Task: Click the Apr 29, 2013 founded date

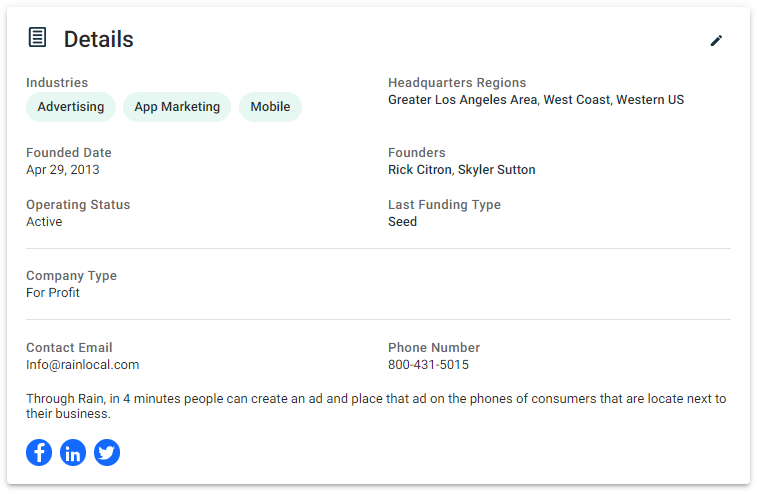Action: click(63, 170)
